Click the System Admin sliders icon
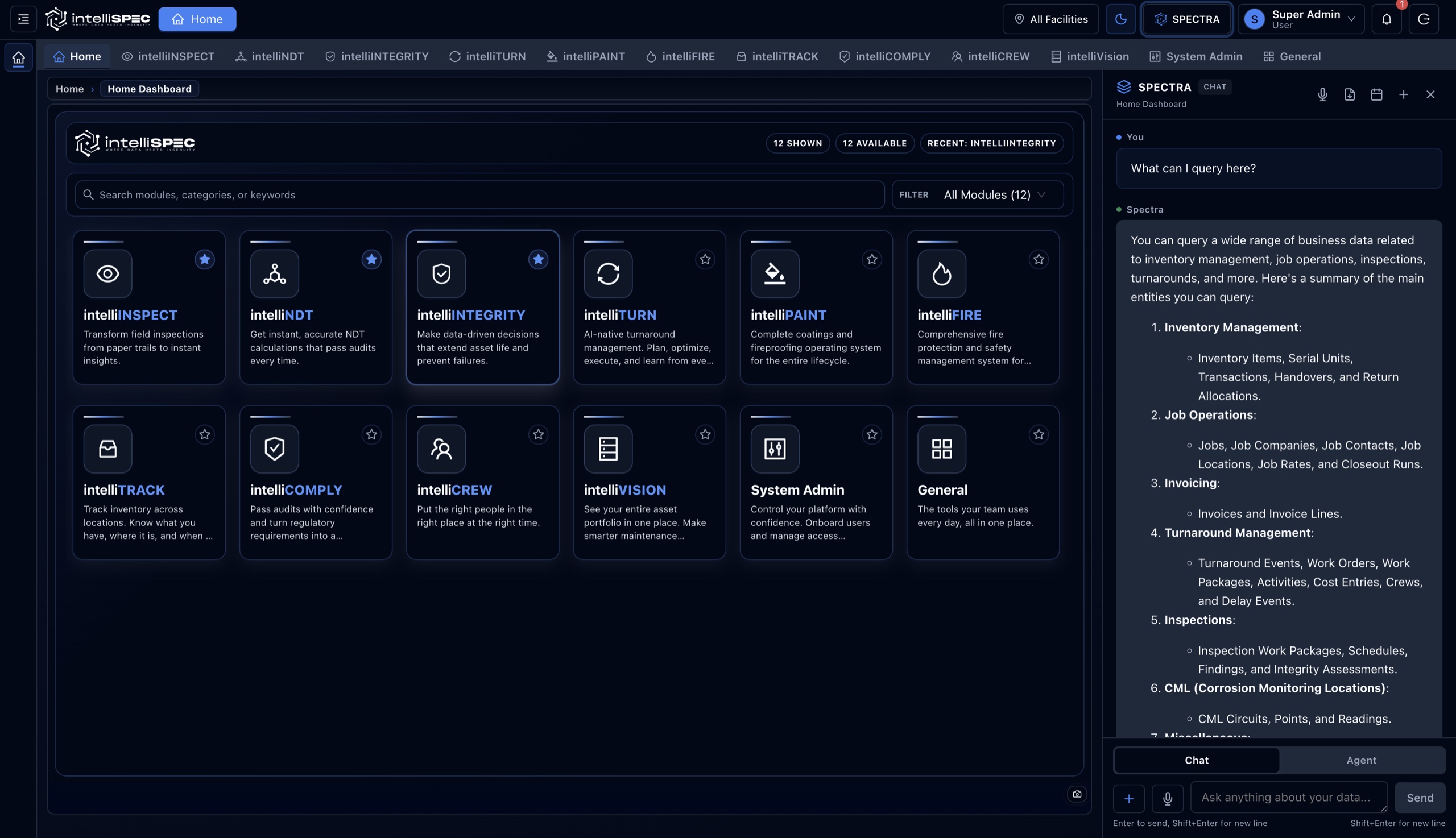Screen dimensions: 1456x838 [775, 449]
